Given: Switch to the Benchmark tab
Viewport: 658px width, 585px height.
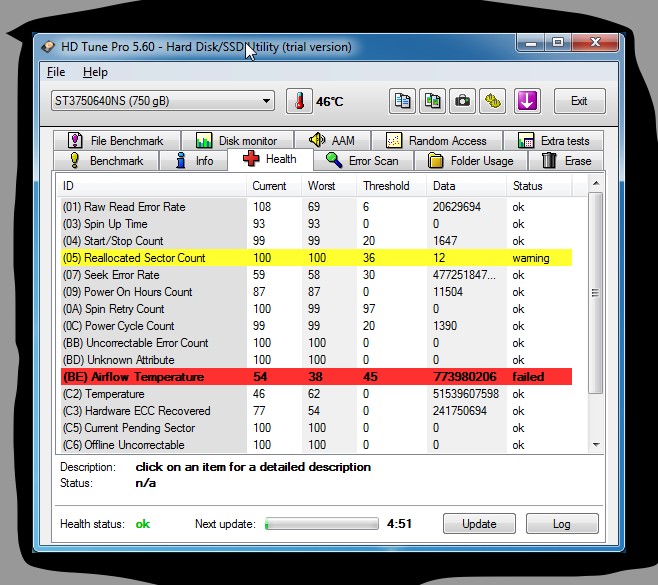Looking at the screenshot, I should [x=106, y=161].
